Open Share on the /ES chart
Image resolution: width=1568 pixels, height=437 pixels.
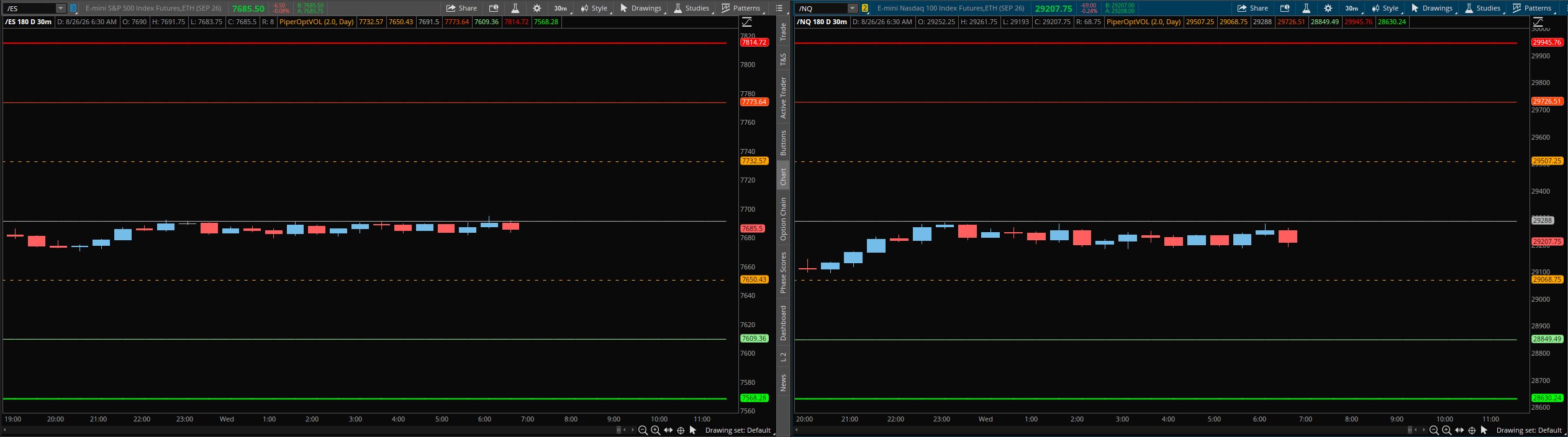click(x=461, y=8)
